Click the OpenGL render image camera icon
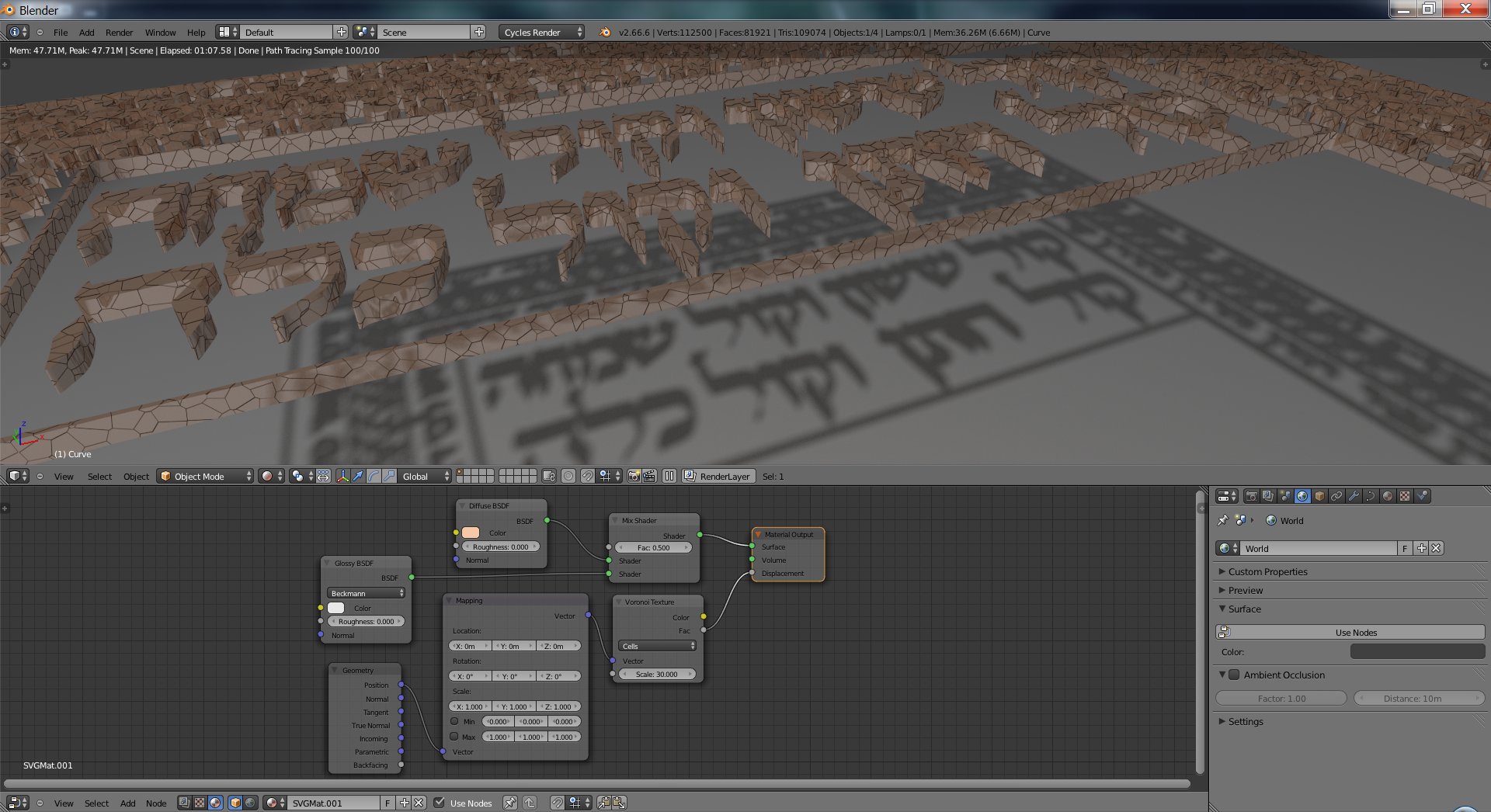This screenshot has height=812, width=1491. tap(634, 476)
